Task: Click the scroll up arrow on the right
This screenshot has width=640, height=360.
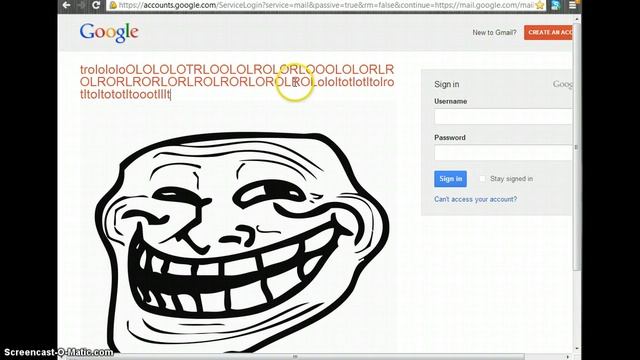Action: pyautogui.click(x=577, y=19)
